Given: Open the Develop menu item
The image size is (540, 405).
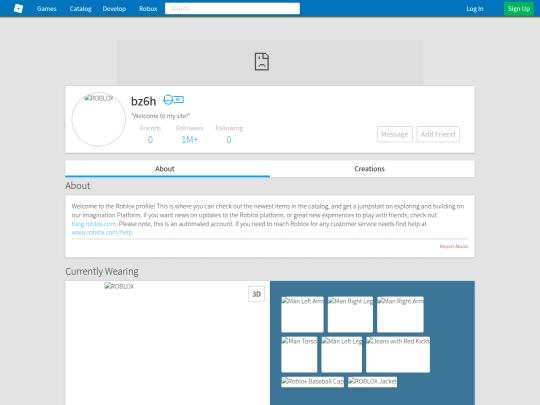Looking at the screenshot, I should [114, 9].
